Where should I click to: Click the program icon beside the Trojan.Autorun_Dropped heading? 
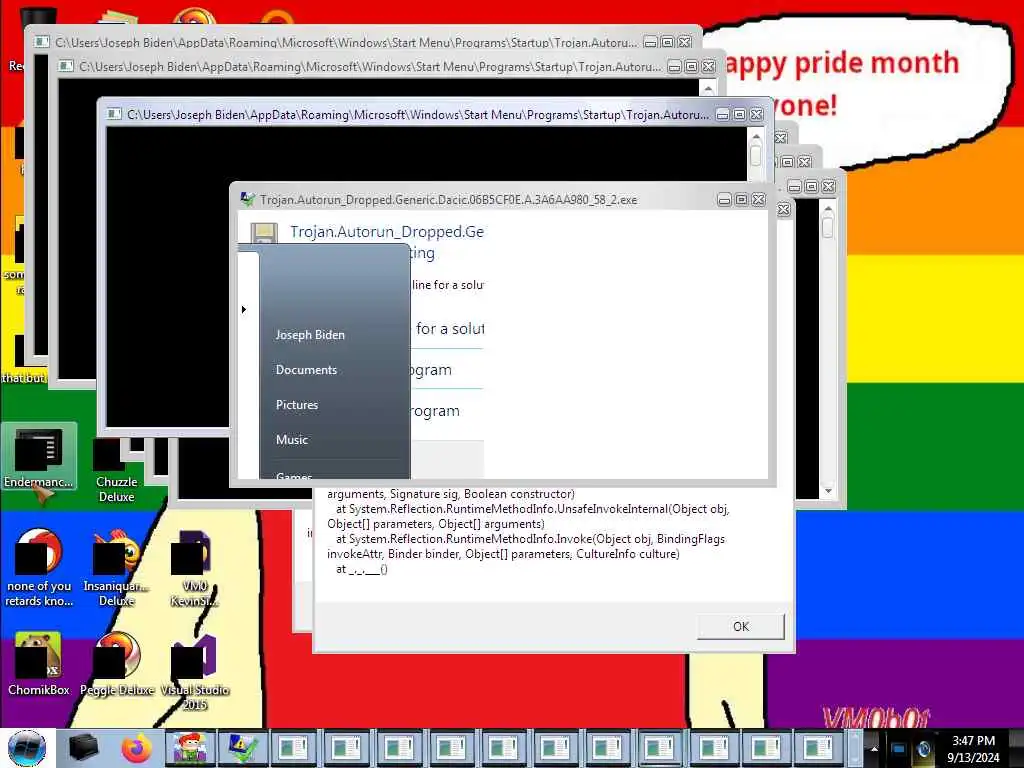264,234
